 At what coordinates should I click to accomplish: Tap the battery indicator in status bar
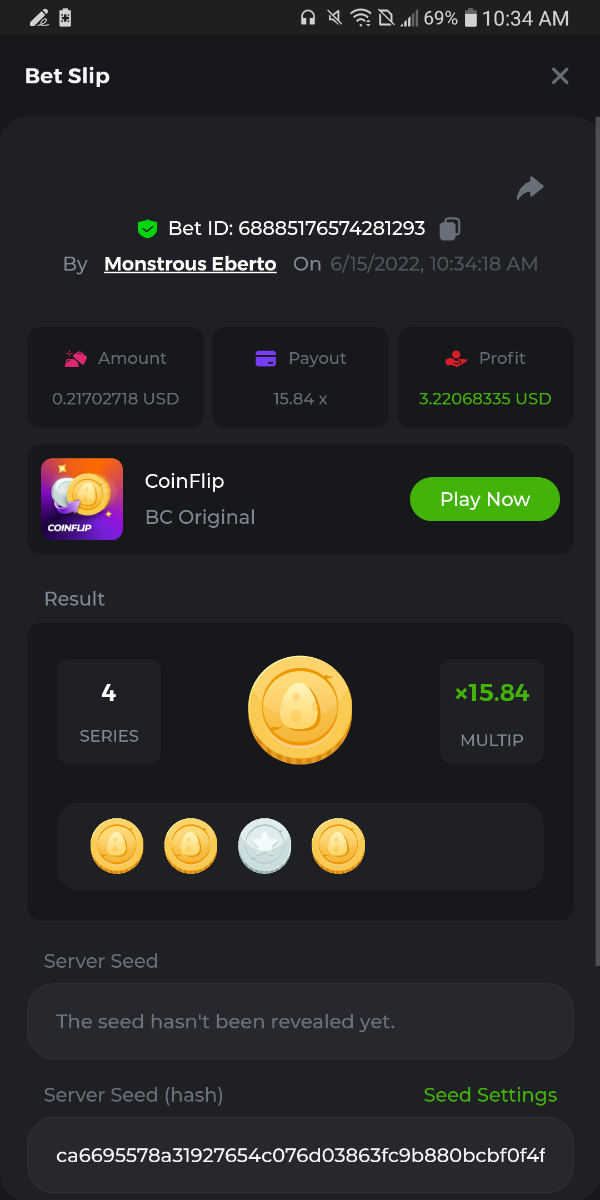click(x=470, y=18)
